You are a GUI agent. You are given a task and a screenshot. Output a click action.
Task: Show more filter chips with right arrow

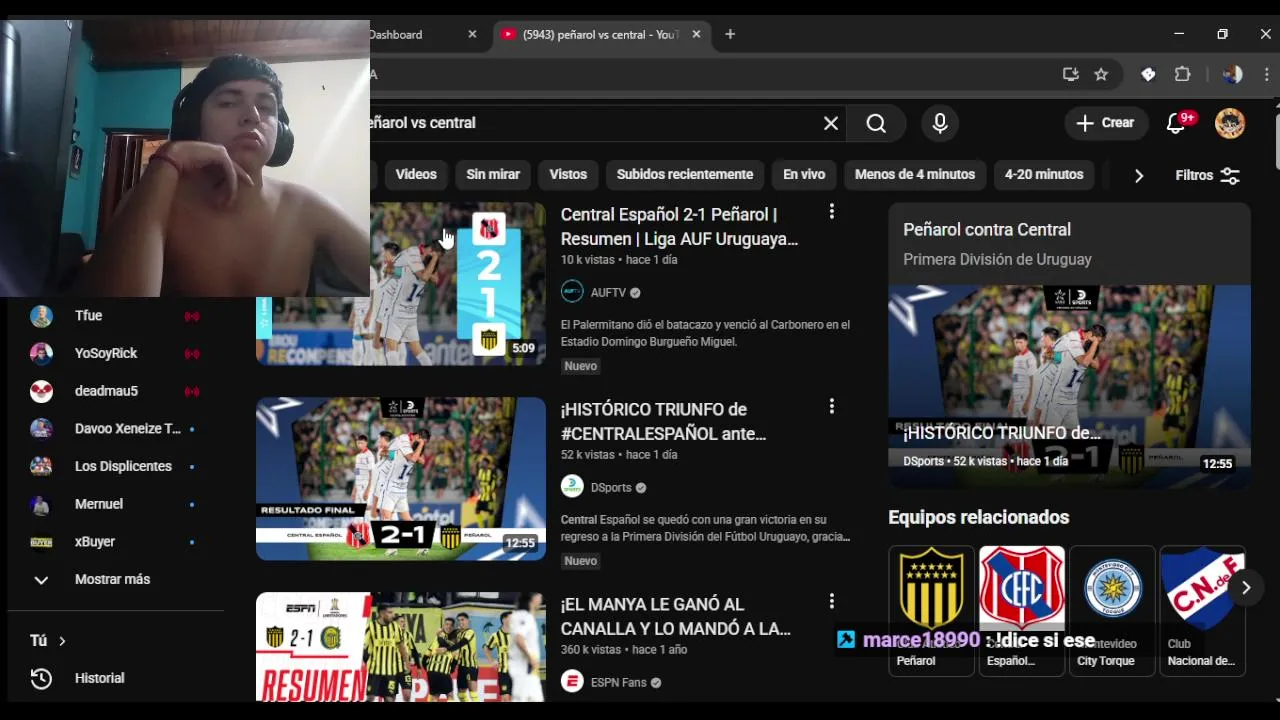coord(1138,175)
